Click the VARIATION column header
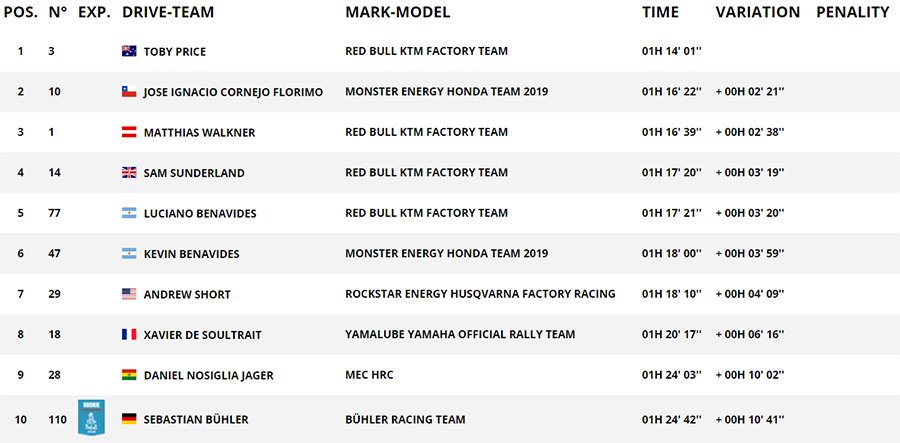The width and height of the screenshot is (900, 443). (757, 13)
